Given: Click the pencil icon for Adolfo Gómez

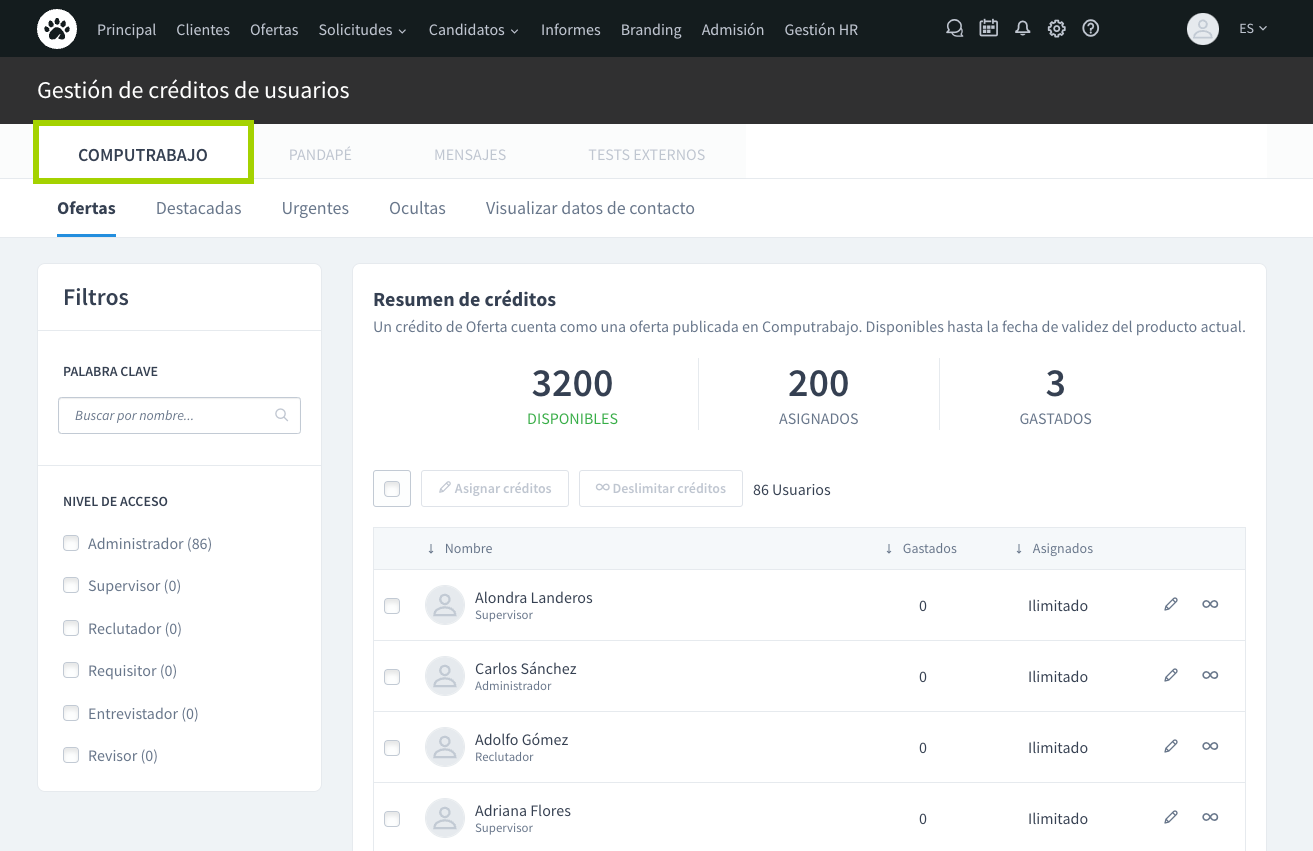Looking at the screenshot, I should 1171,746.
